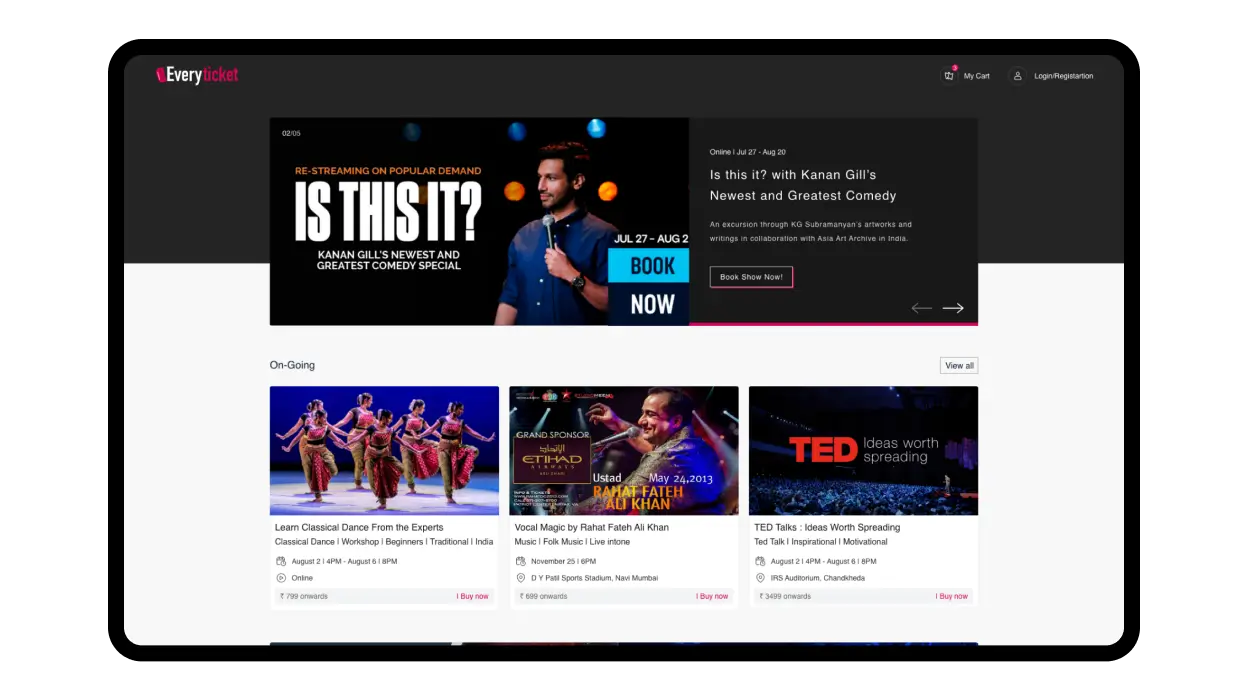Screen dimensions: 1248x700
Task: Click the Online play icon on dance card
Action: 281,578
